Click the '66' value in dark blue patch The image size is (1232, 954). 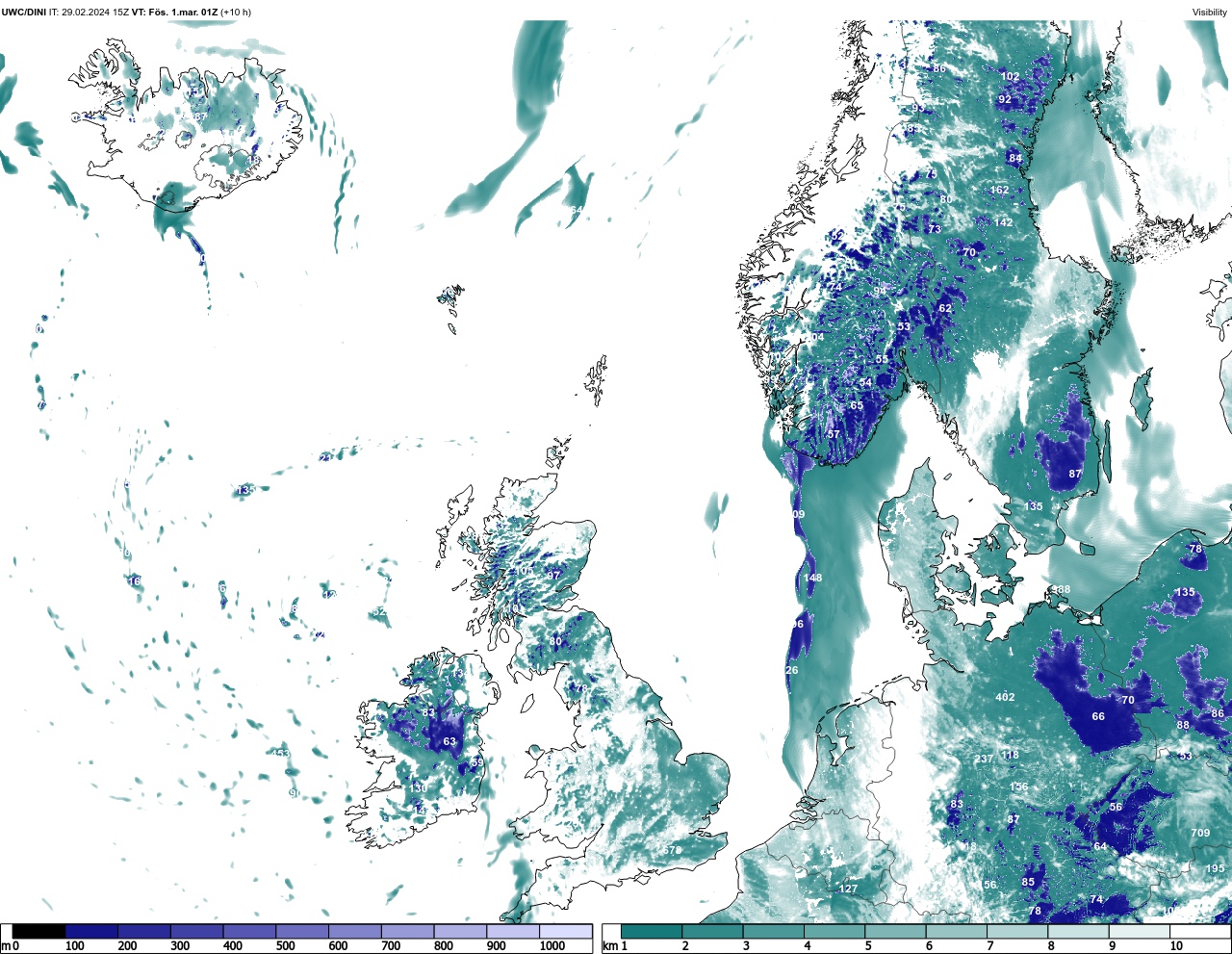tap(1098, 717)
